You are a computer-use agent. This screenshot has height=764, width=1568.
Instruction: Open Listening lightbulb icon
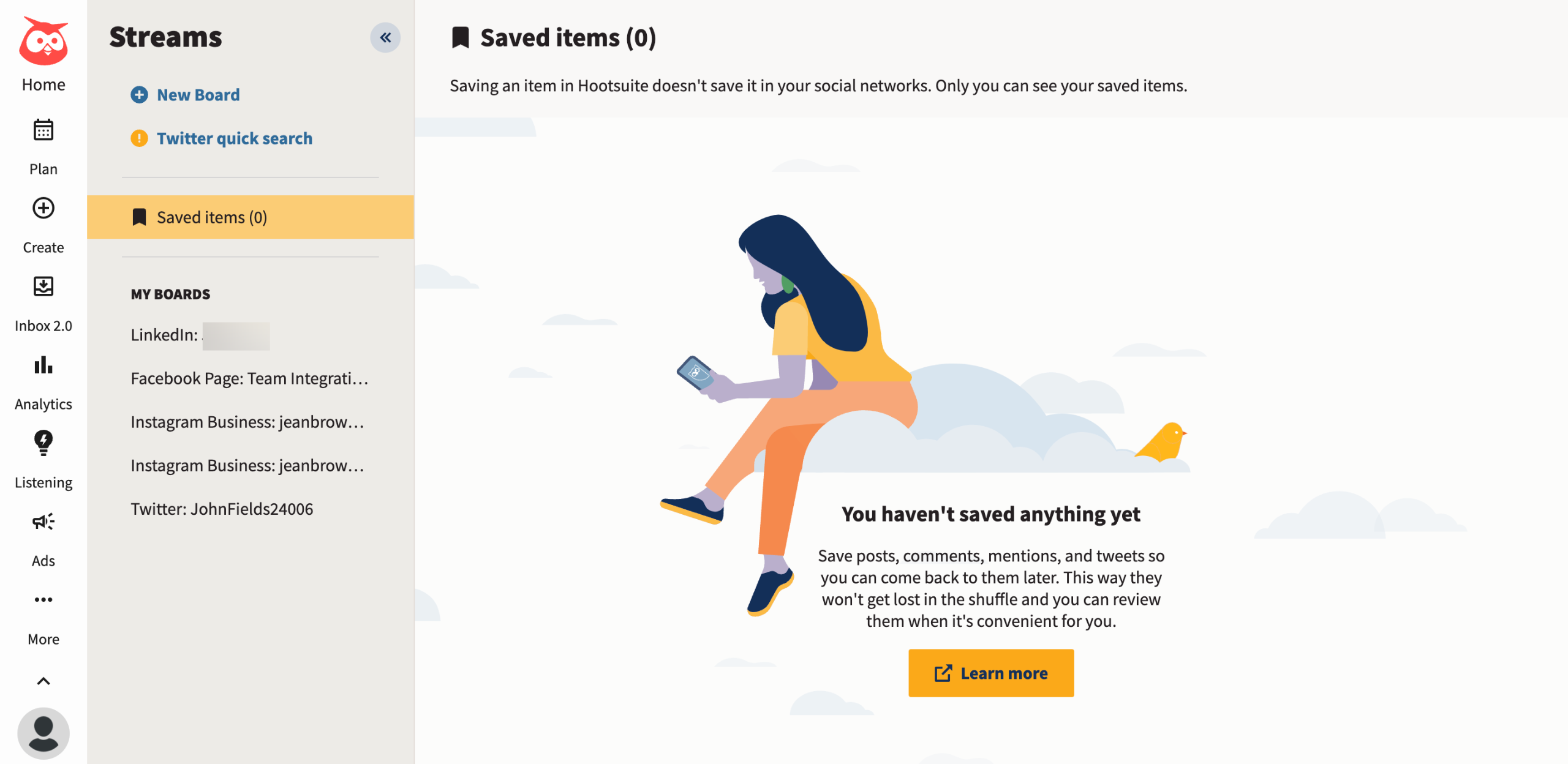(x=43, y=443)
